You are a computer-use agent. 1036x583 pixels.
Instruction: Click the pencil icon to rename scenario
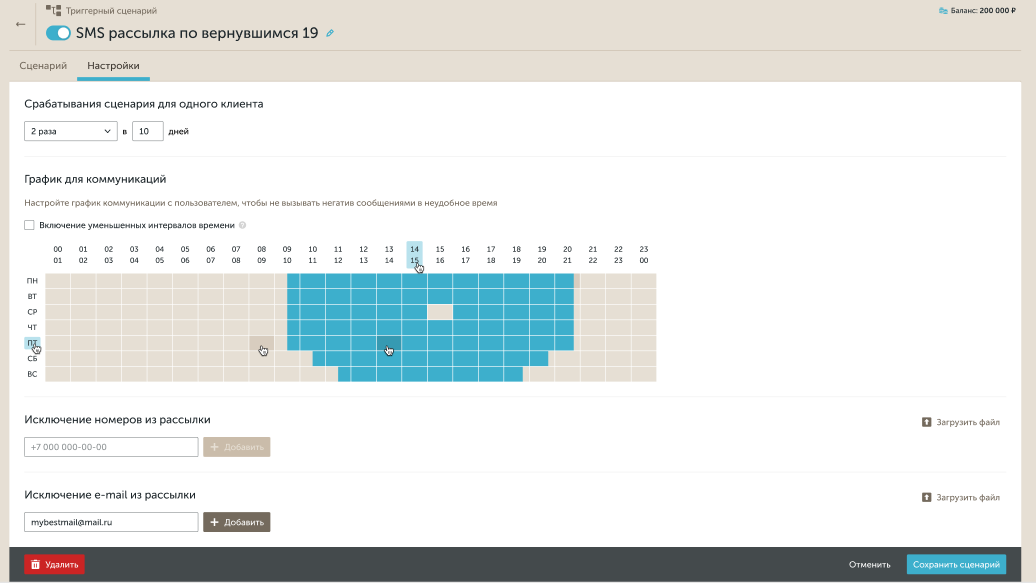coord(331,33)
